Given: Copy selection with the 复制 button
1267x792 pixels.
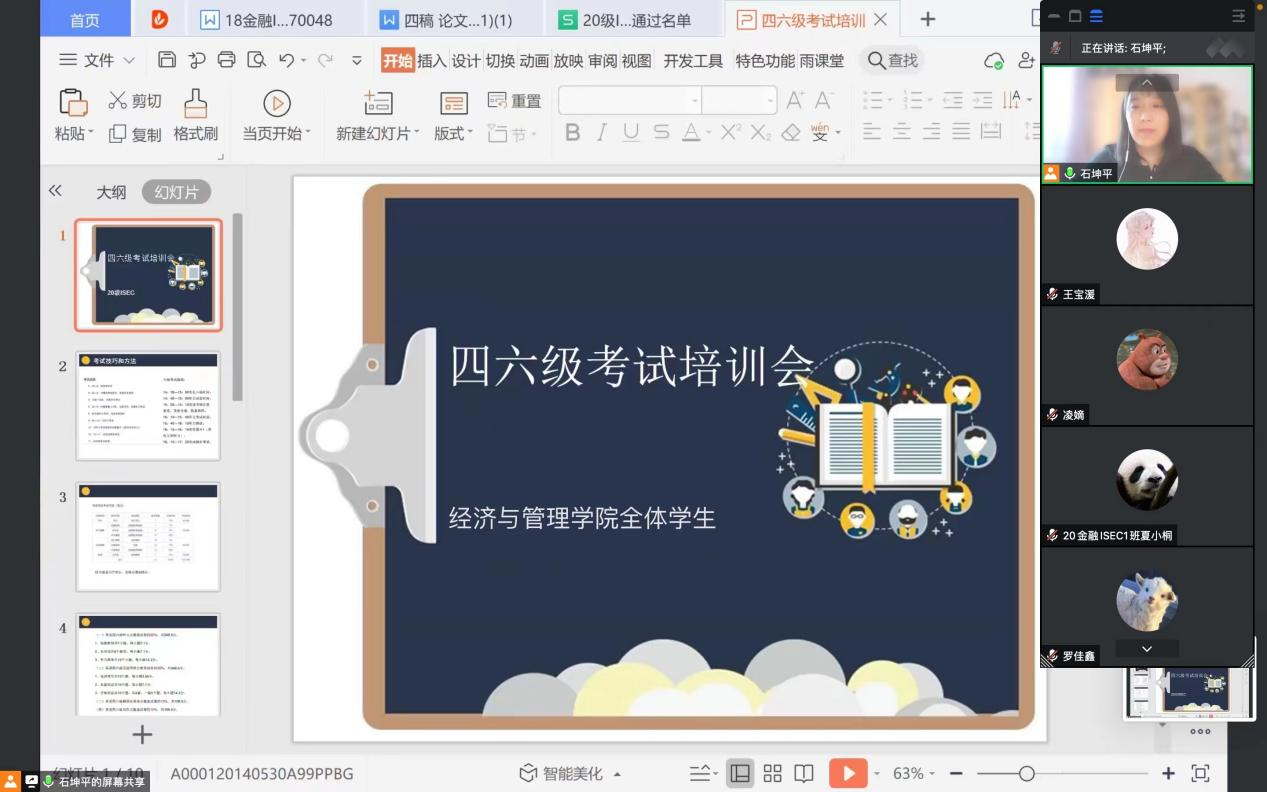Looking at the screenshot, I should coord(135,134).
